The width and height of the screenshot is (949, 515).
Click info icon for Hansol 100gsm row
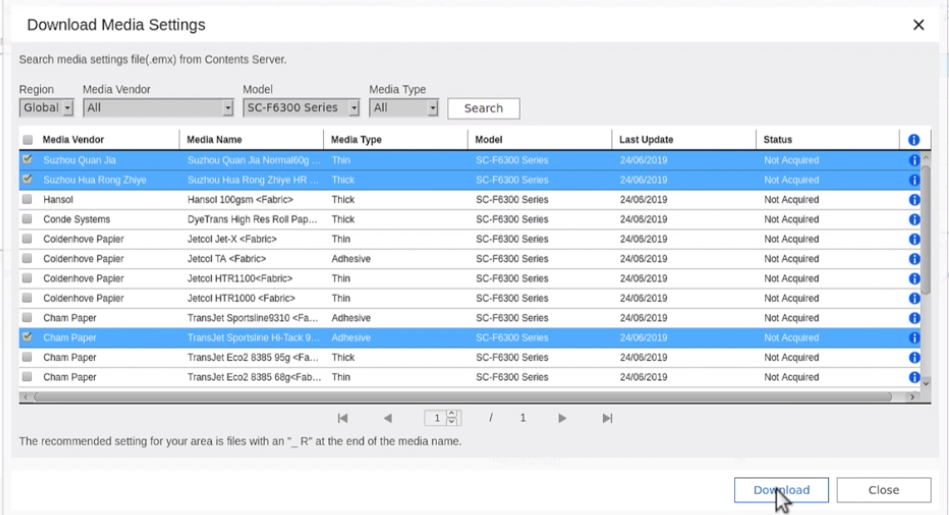913,200
